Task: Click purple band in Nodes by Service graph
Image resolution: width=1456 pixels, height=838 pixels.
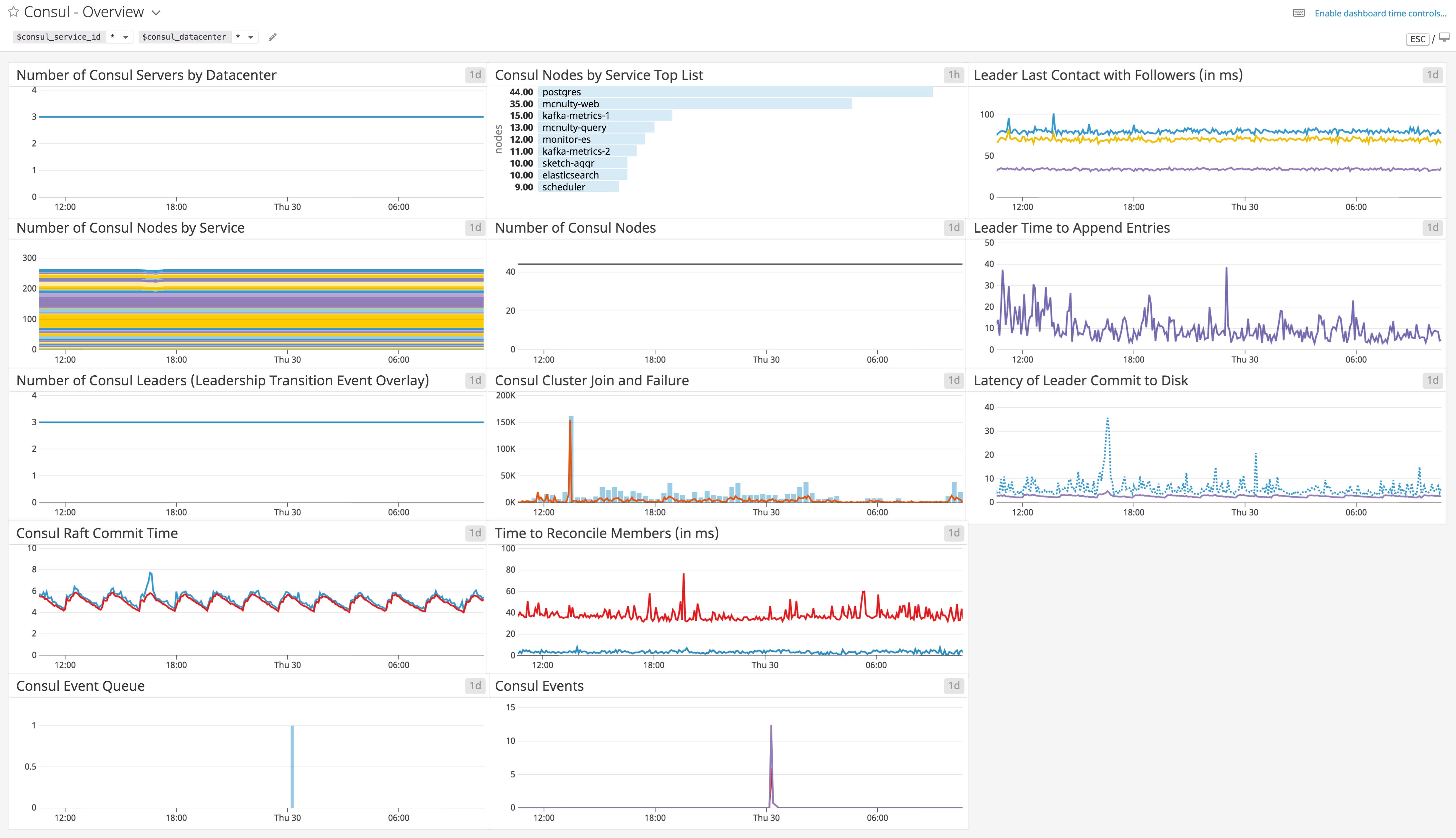Action: (261, 302)
